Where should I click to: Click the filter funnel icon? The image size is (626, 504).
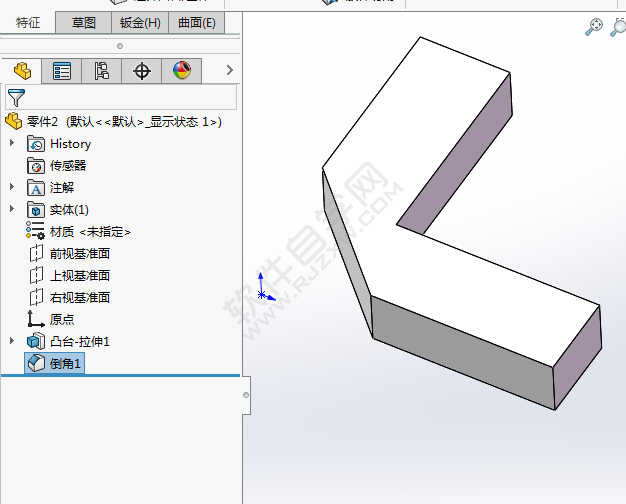click(x=16, y=97)
